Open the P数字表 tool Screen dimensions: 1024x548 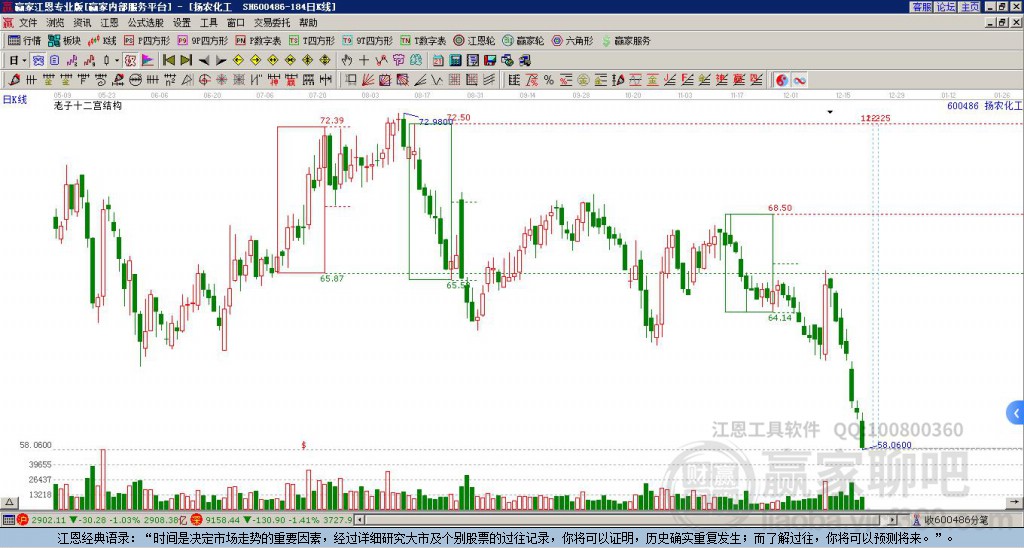tap(258, 40)
